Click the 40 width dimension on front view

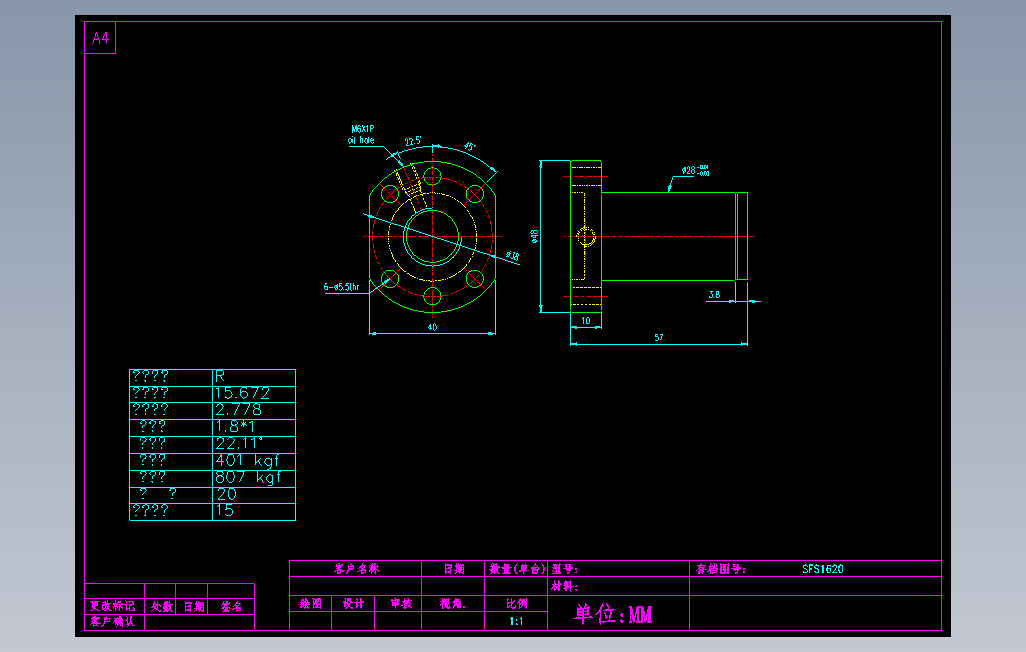[430, 328]
